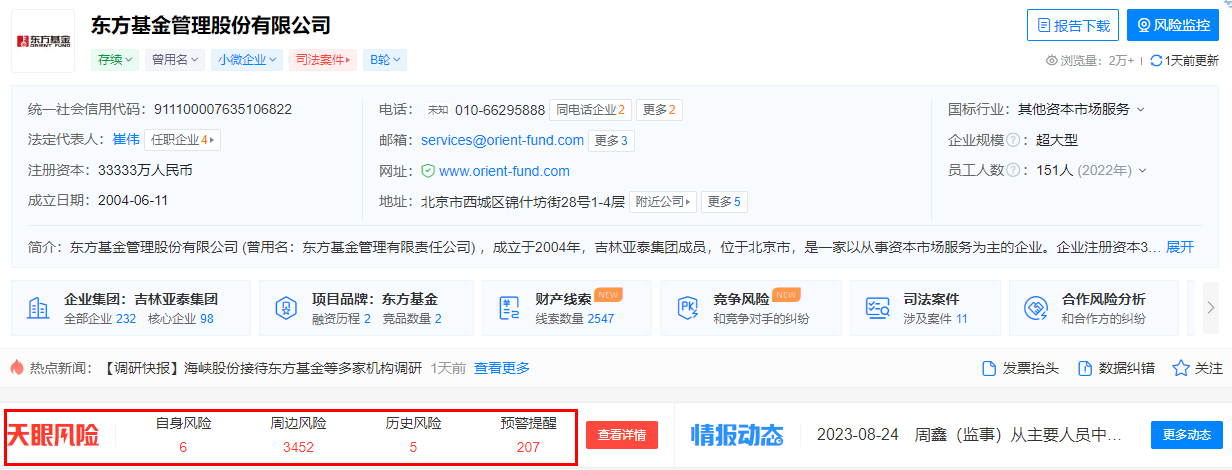Open 线索数量 2547 link

click(575, 319)
